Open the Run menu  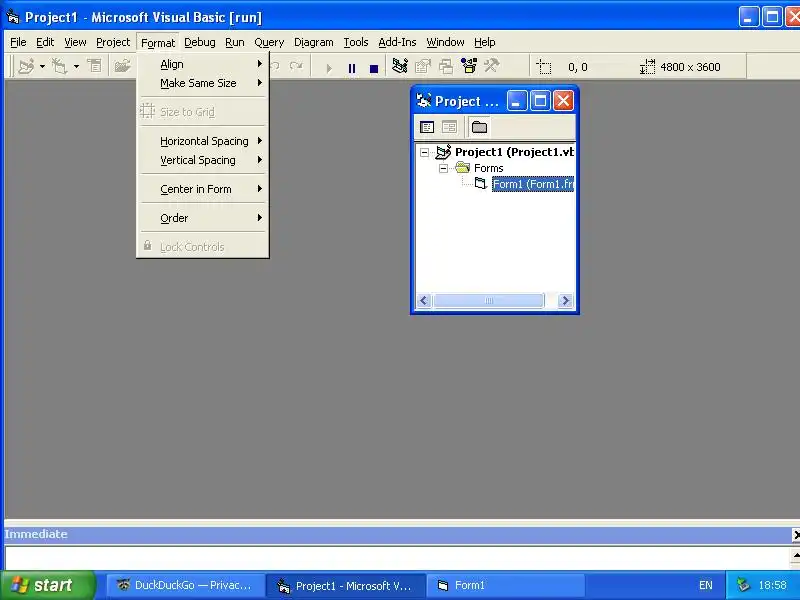235,42
